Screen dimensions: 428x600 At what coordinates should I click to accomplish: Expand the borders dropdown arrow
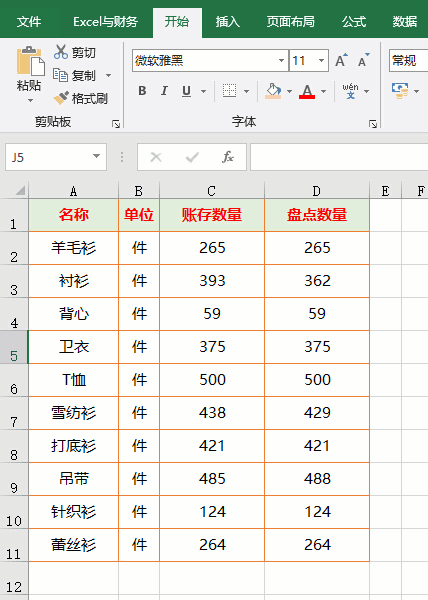(246, 91)
